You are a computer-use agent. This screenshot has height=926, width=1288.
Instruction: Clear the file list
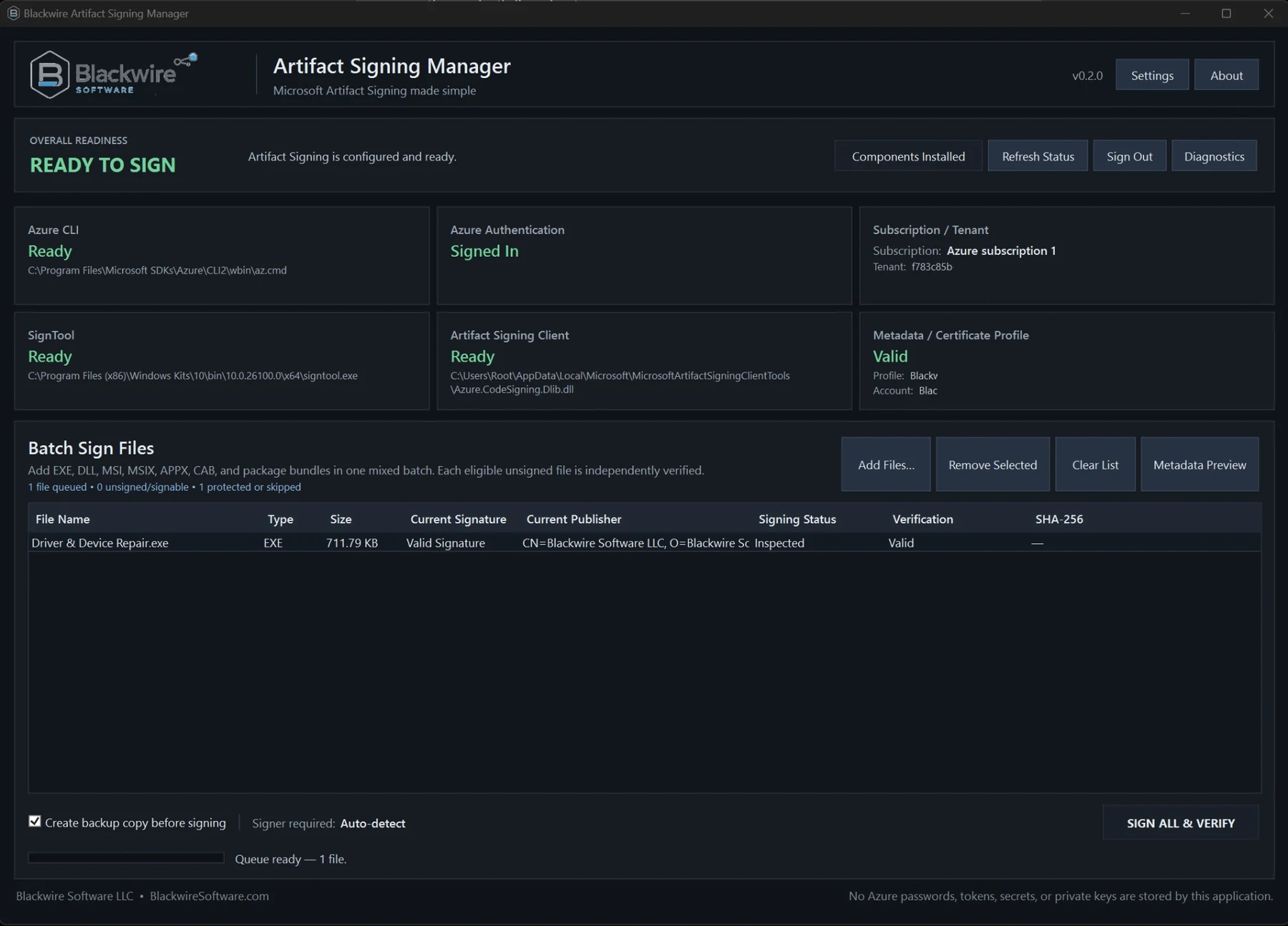pos(1095,464)
